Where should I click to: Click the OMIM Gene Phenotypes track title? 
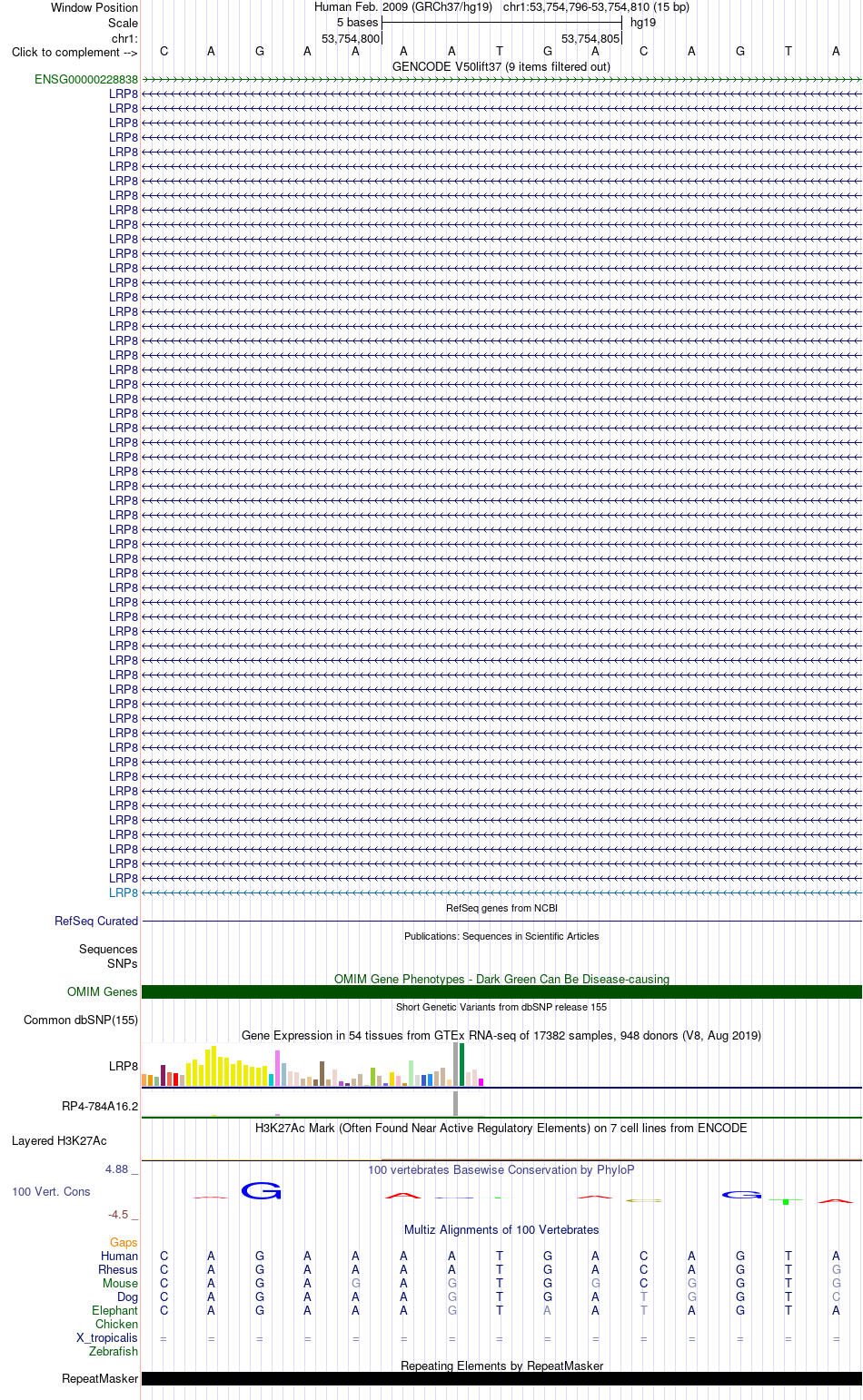coord(501,979)
